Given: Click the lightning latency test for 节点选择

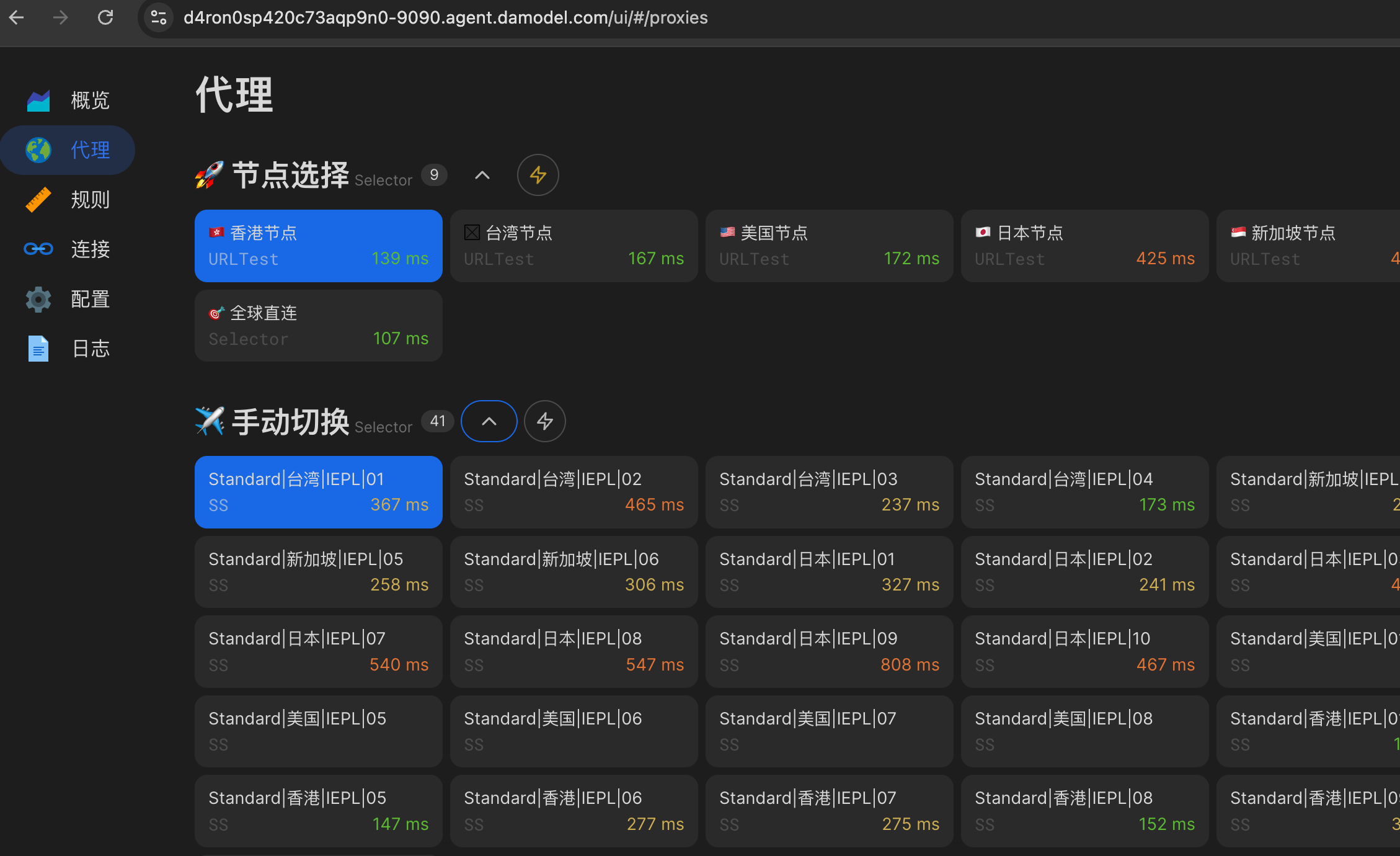Looking at the screenshot, I should pos(538,175).
